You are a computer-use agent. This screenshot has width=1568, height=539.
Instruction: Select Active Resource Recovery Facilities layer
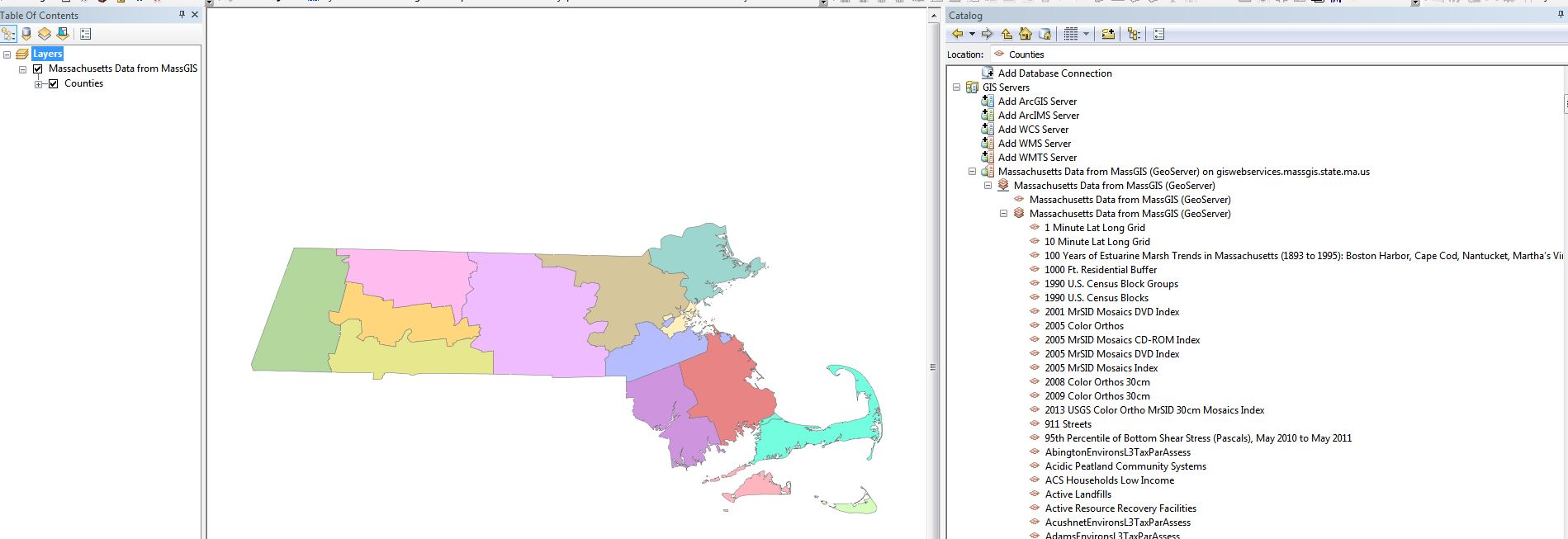[1120, 508]
